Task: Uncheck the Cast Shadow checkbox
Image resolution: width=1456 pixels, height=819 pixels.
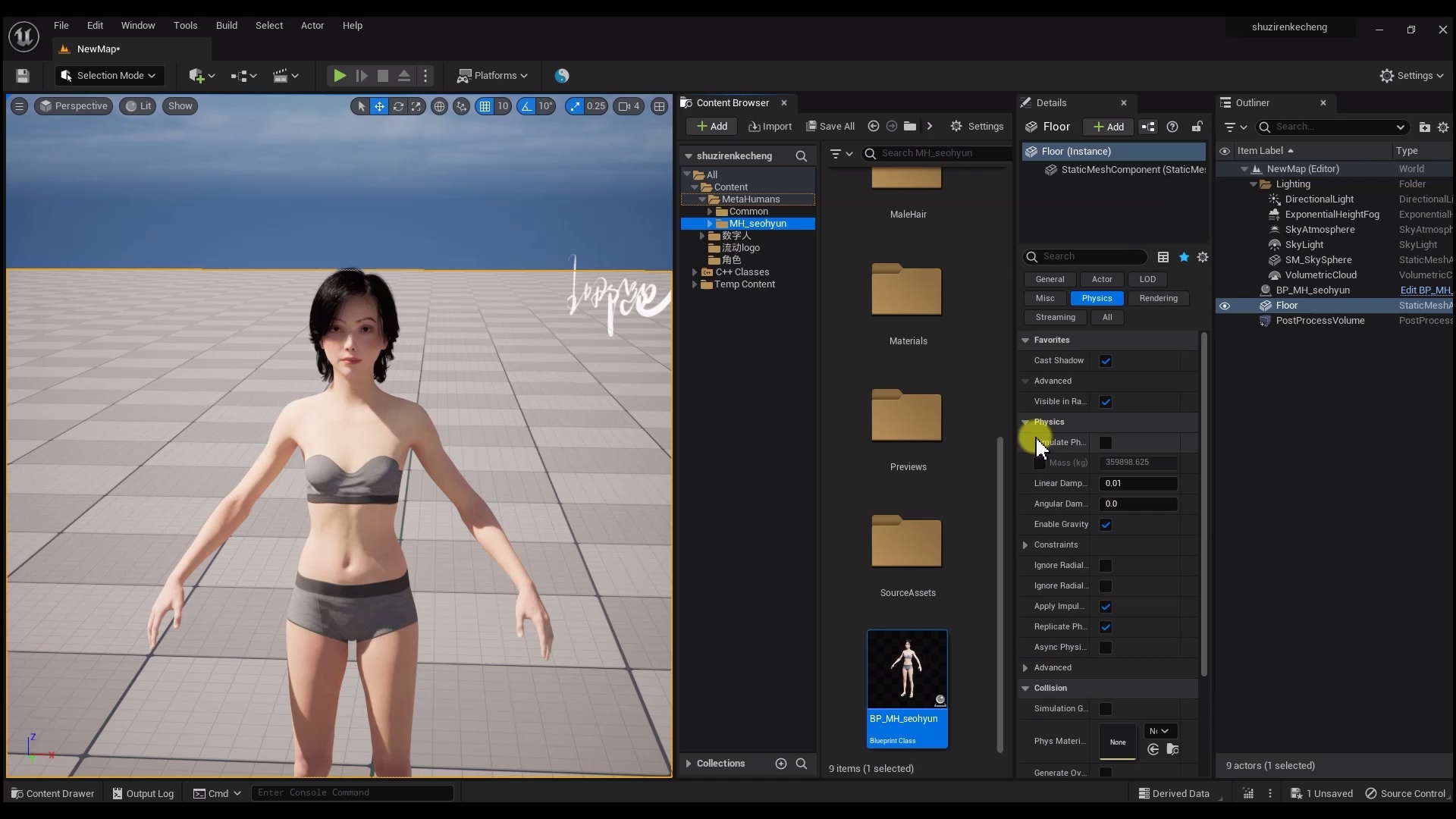Action: 1106,361
